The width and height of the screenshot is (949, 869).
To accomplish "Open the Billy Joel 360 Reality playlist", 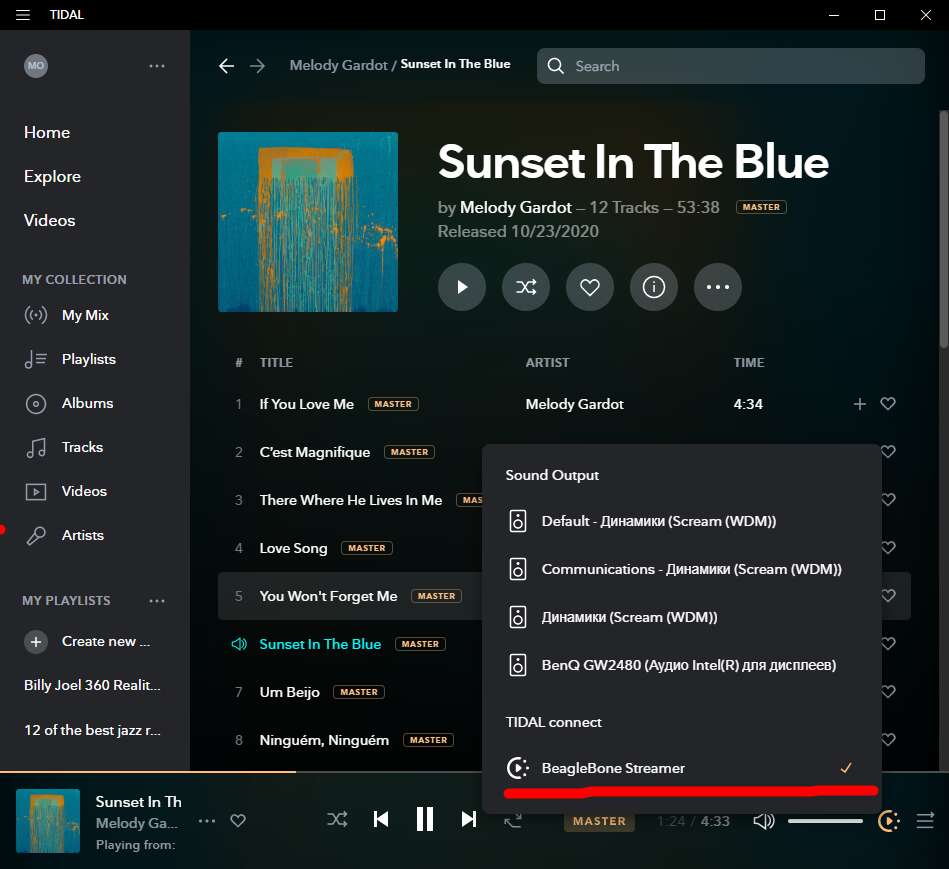I will click(x=92, y=685).
